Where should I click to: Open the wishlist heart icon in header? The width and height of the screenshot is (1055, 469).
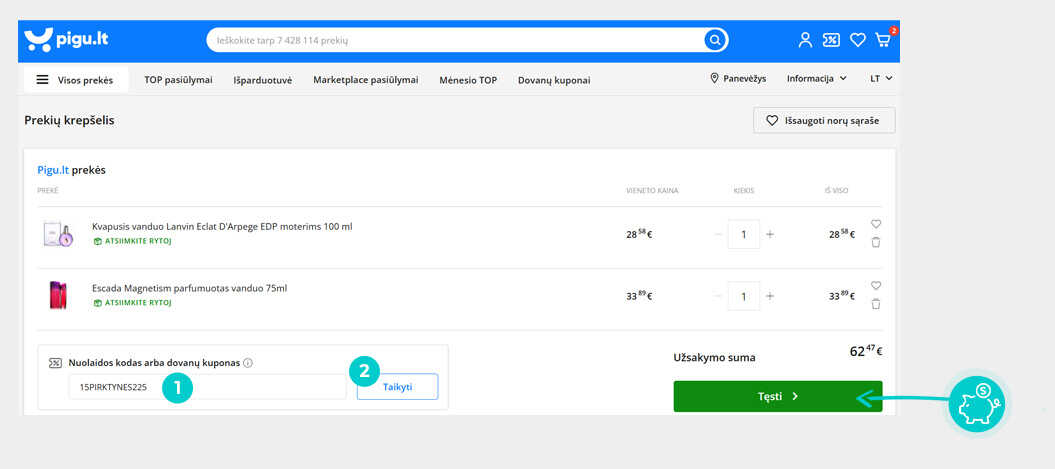point(857,40)
